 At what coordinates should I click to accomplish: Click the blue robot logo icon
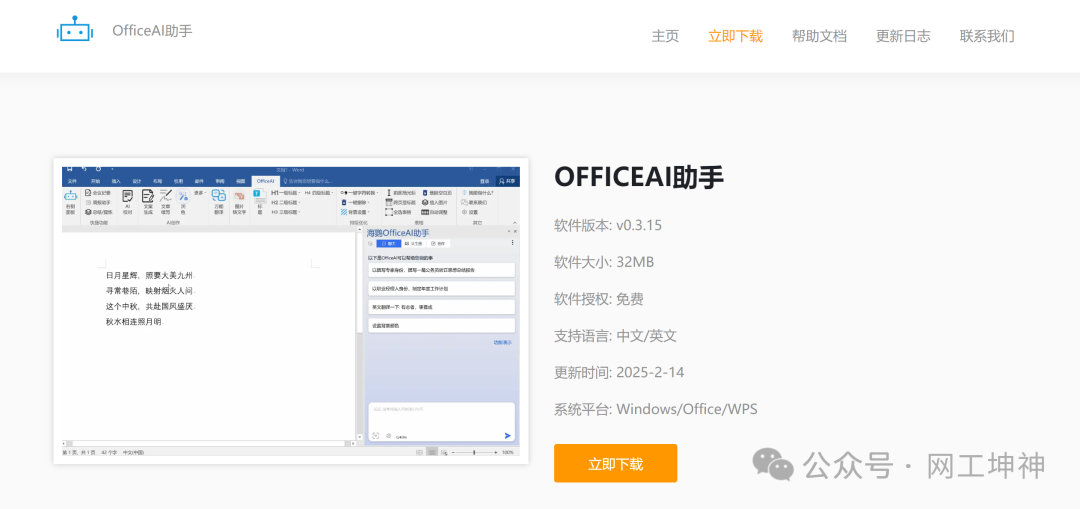(x=74, y=29)
